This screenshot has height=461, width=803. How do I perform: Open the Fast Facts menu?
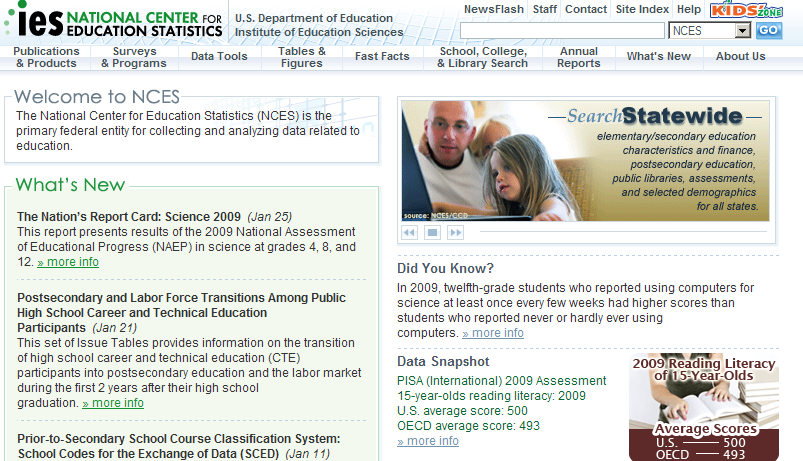[x=382, y=56]
